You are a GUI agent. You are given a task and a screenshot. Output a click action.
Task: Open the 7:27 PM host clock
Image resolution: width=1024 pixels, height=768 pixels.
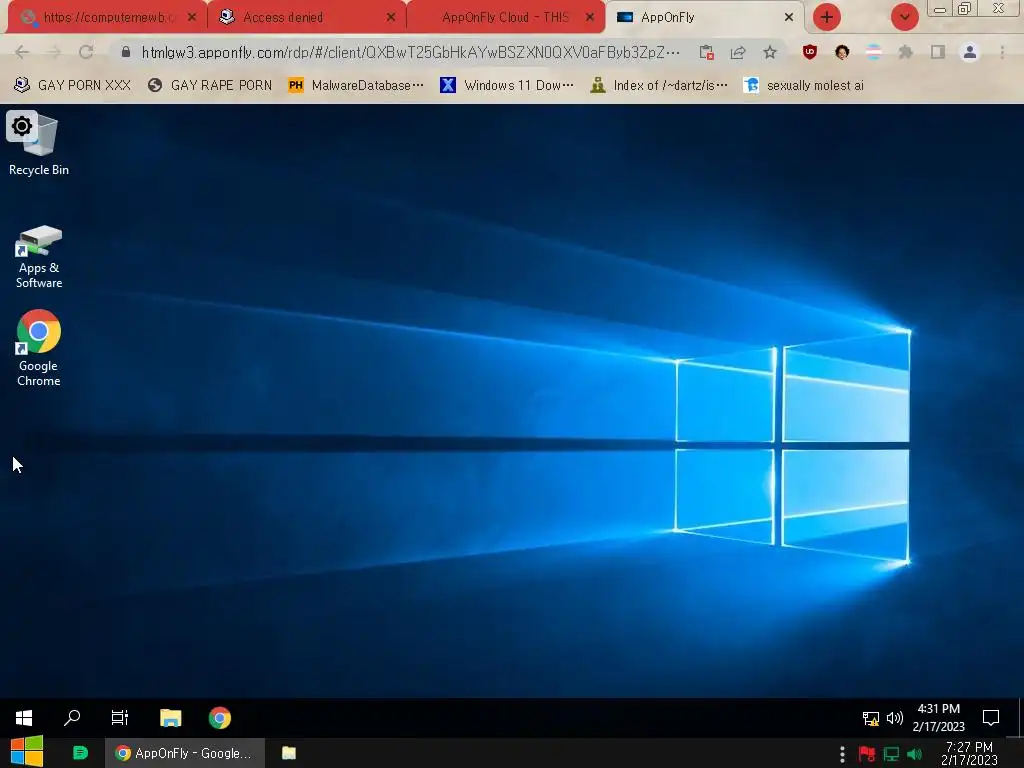(x=969, y=753)
